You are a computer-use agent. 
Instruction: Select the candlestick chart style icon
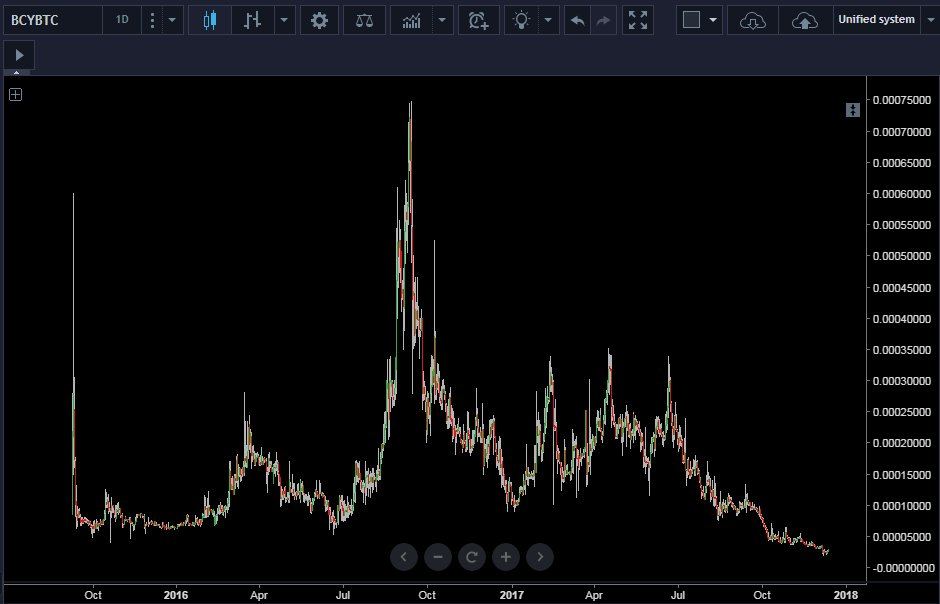click(210, 20)
